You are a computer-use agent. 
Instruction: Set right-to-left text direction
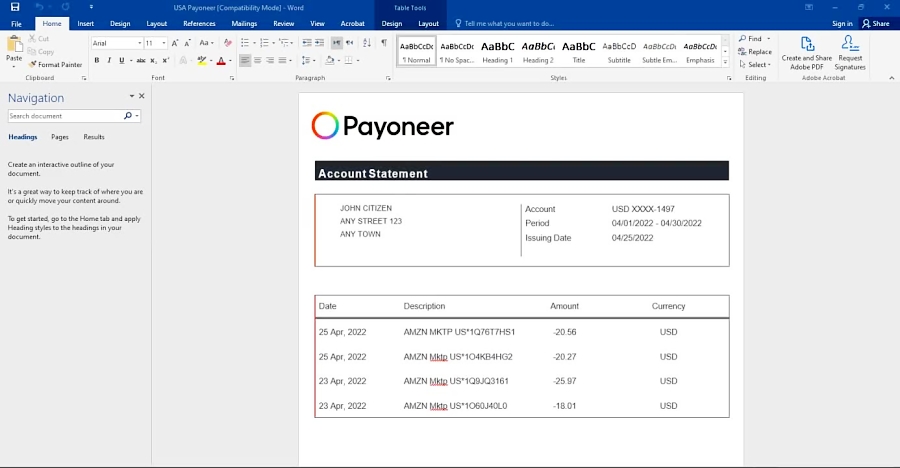point(349,43)
